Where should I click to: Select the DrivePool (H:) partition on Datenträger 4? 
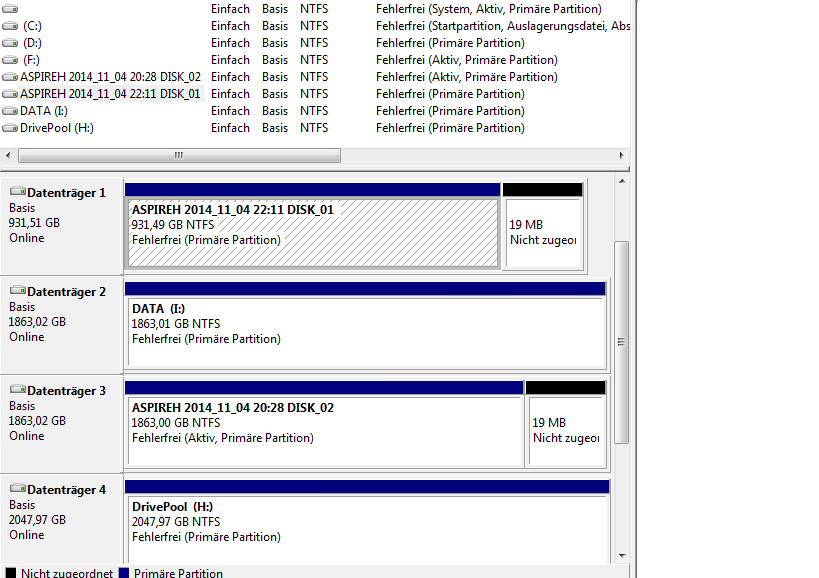tap(365, 525)
